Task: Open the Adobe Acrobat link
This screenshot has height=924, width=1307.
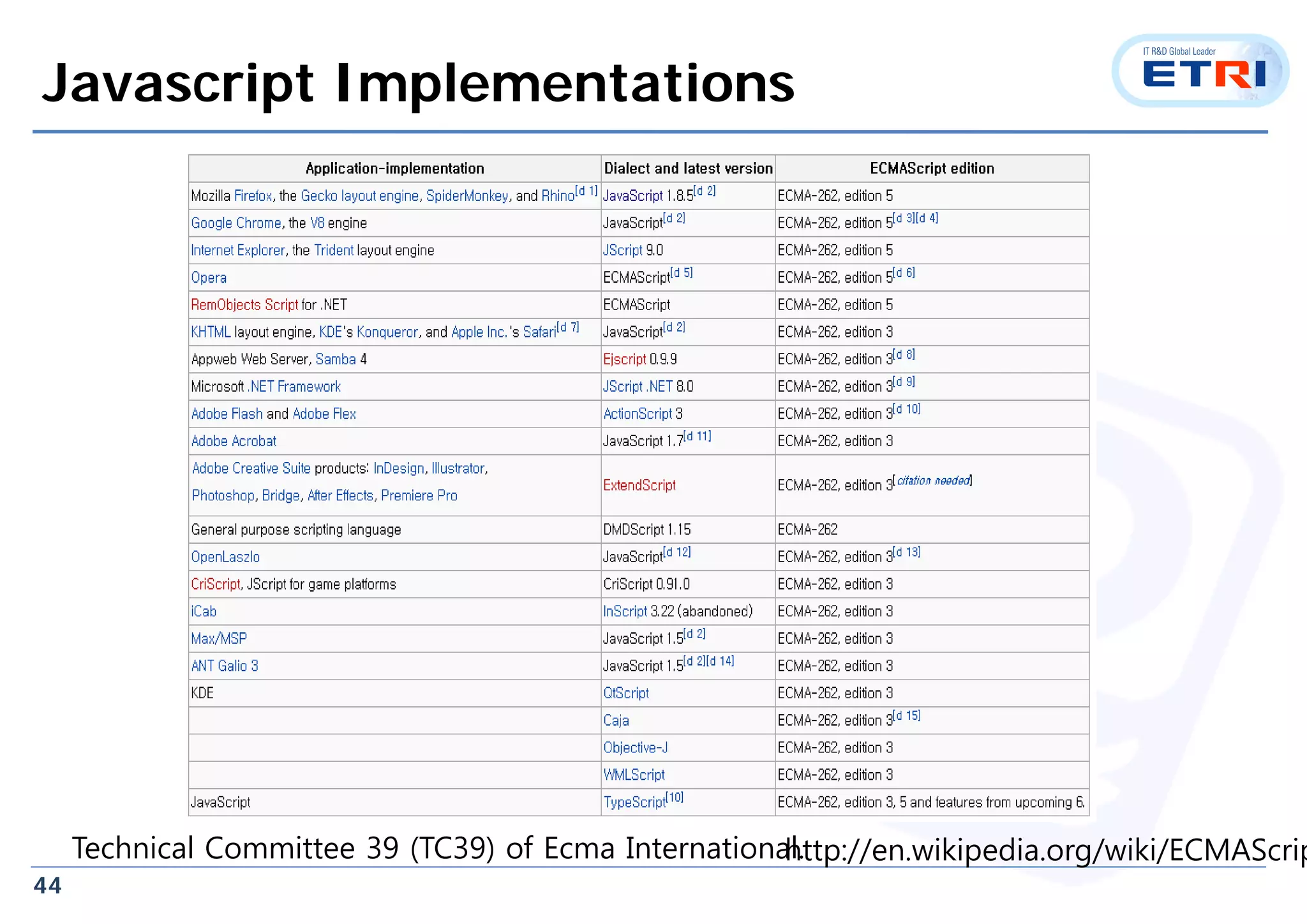Action: pos(234,441)
